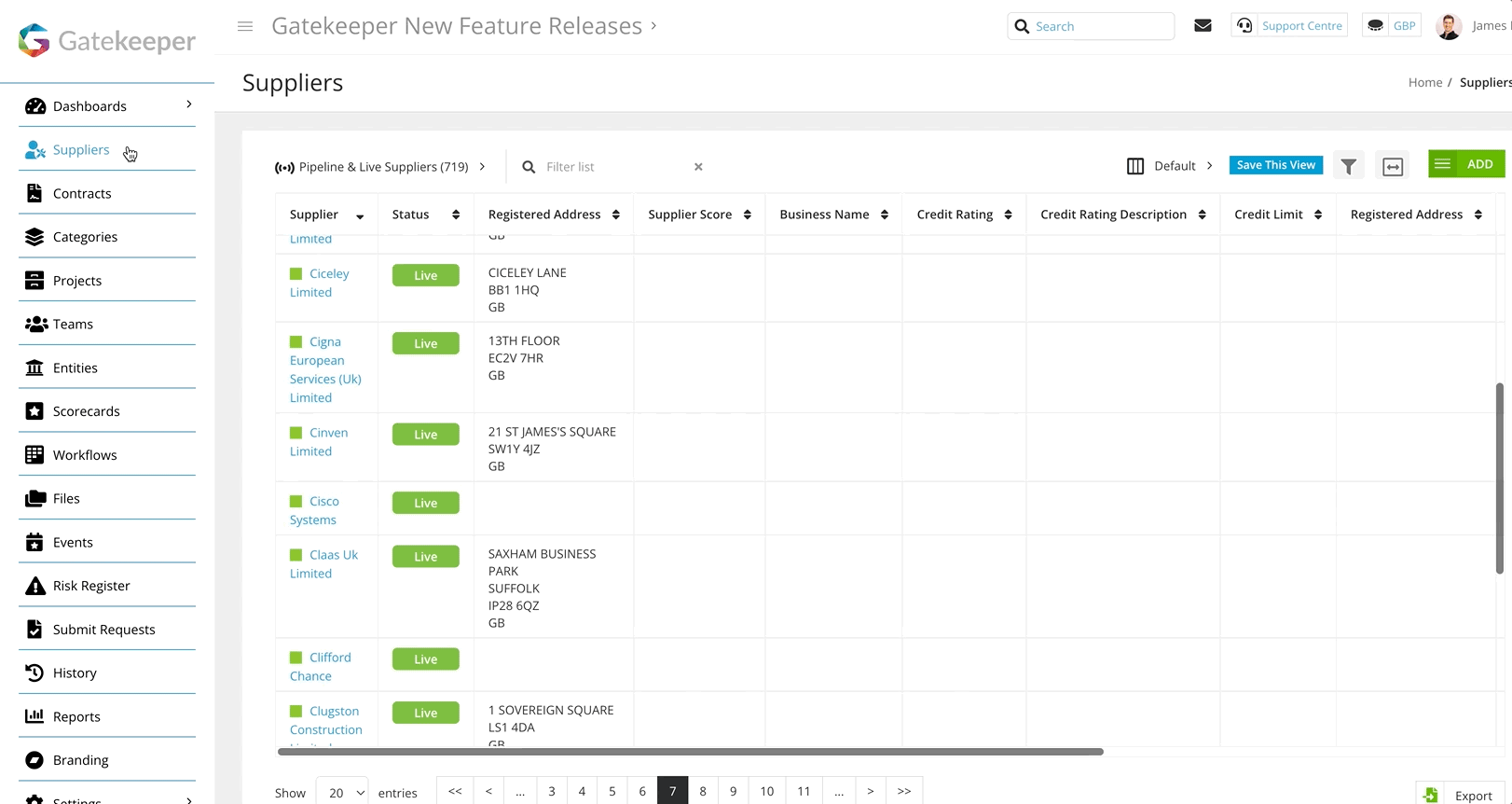Click the Save This View button
1512x804 pixels.
pos(1276,165)
